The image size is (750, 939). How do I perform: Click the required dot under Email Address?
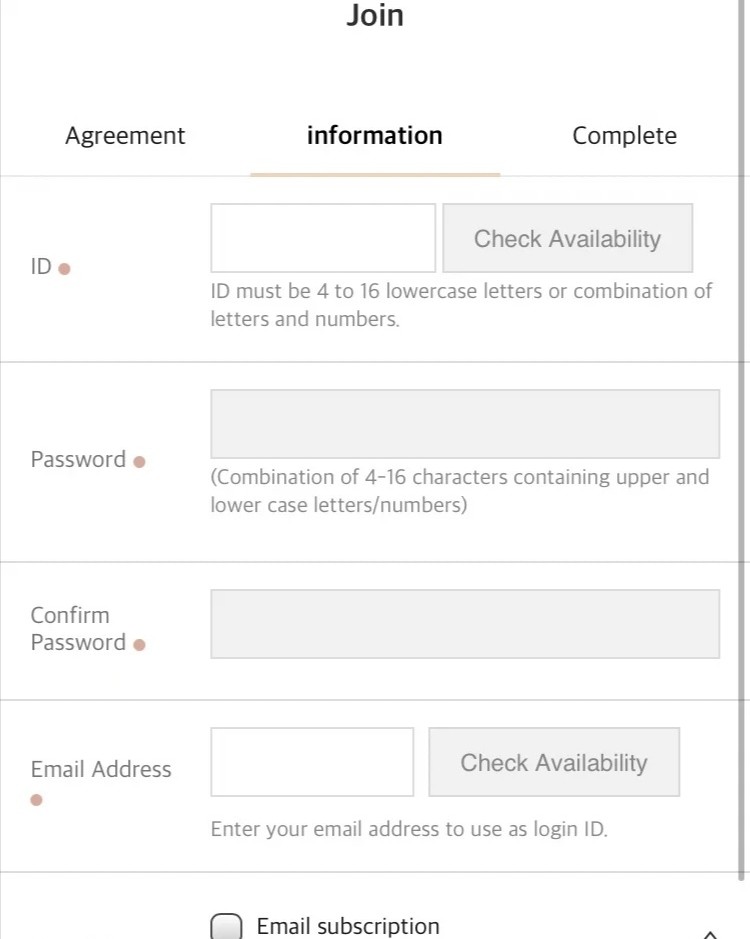point(36,799)
